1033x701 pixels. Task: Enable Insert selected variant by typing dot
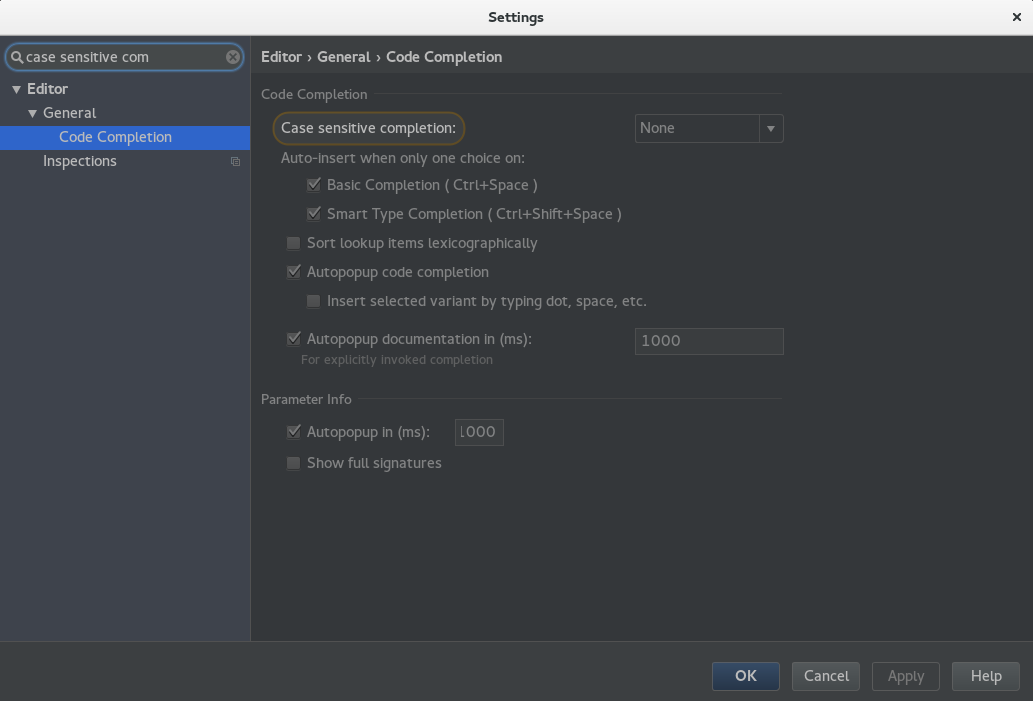(x=314, y=301)
